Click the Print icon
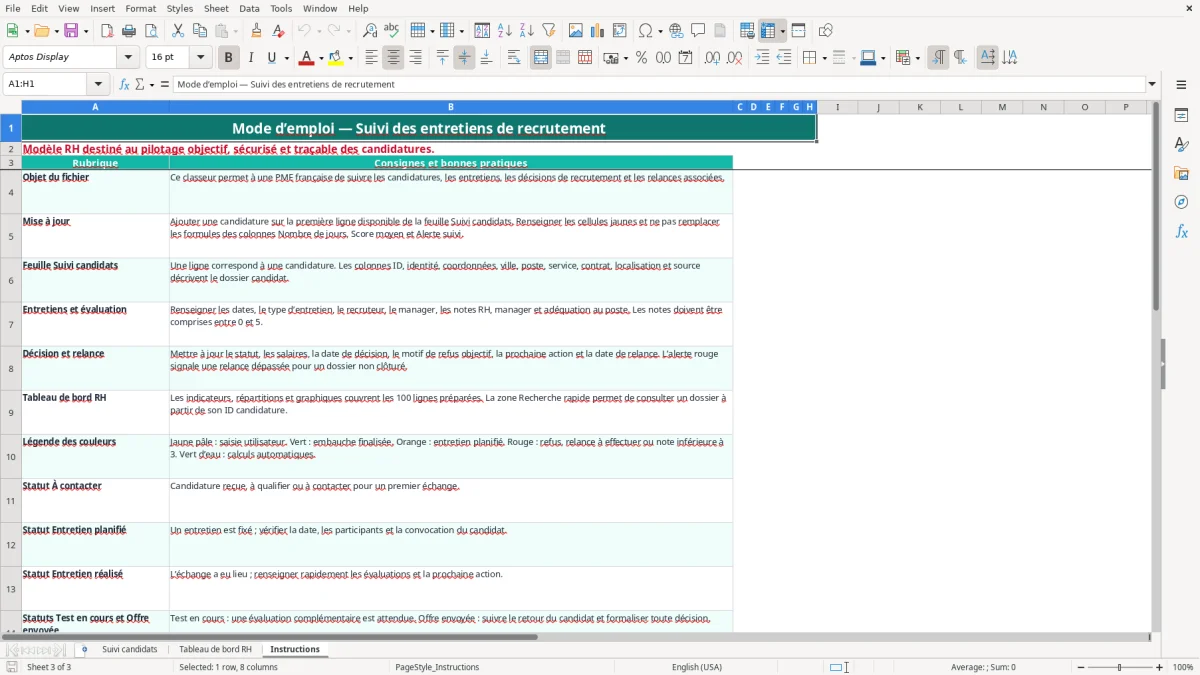Screen dimensions: 1200x675 pyautogui.click(x=129, y=31)
